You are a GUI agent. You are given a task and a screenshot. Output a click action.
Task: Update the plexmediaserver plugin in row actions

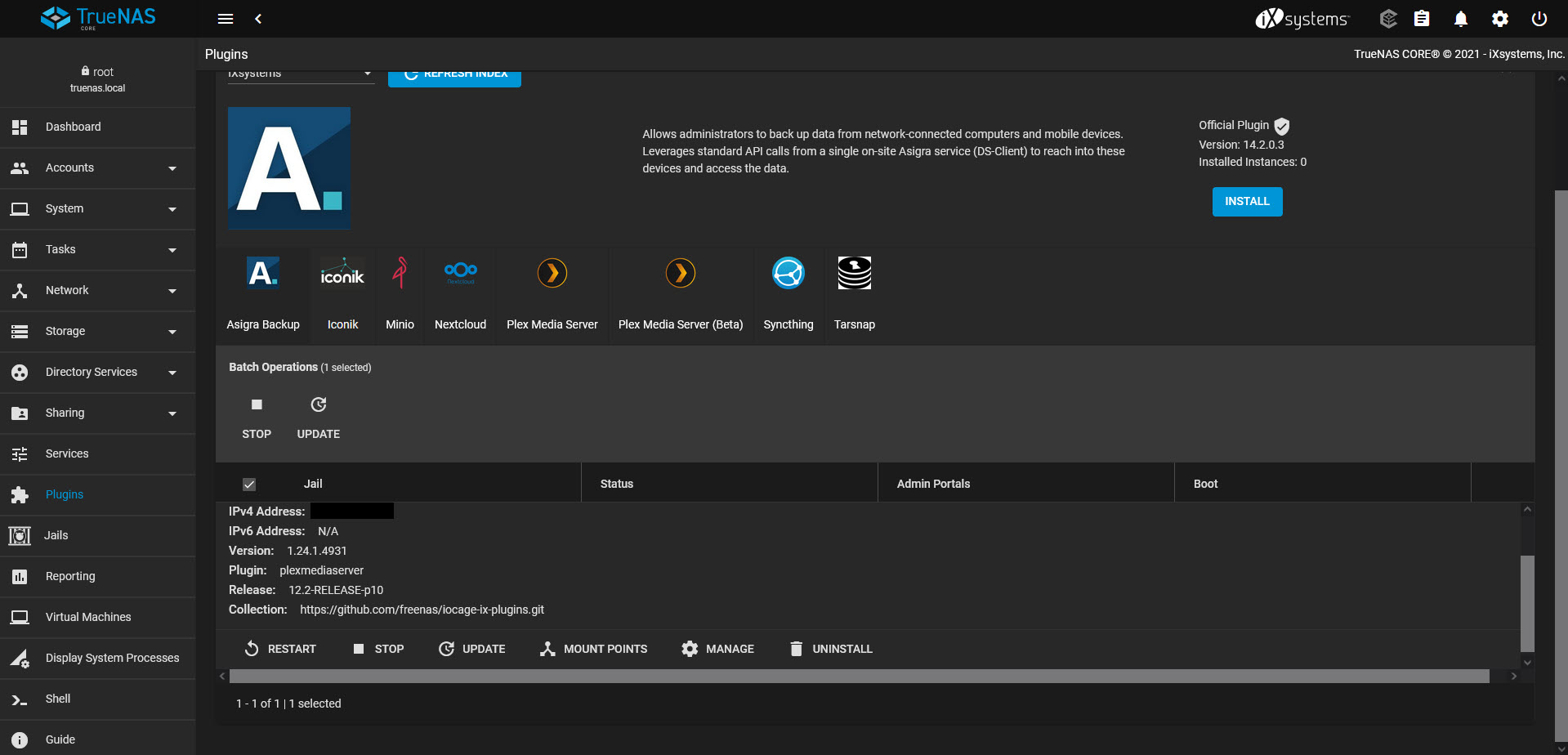tap(472, 649)
